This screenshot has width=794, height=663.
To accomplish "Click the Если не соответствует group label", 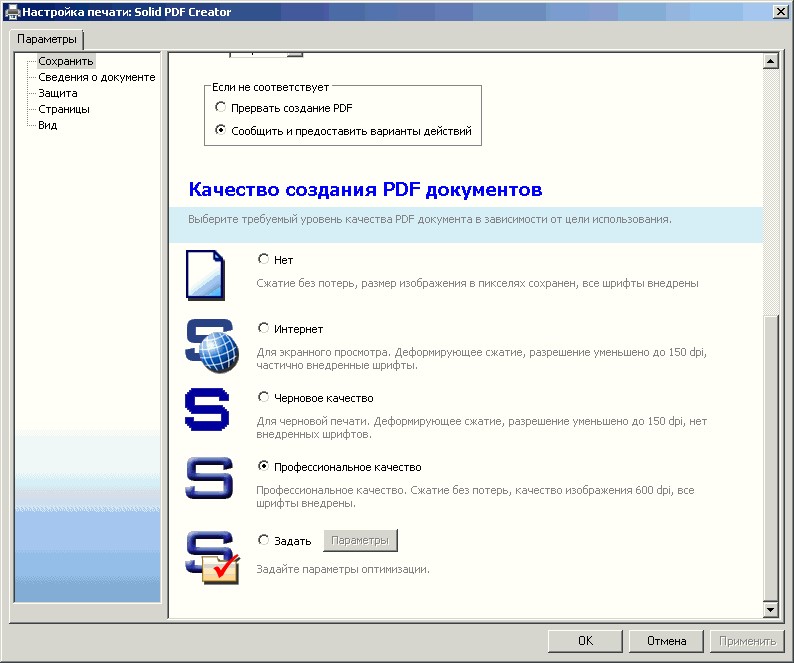I will 270,87.
